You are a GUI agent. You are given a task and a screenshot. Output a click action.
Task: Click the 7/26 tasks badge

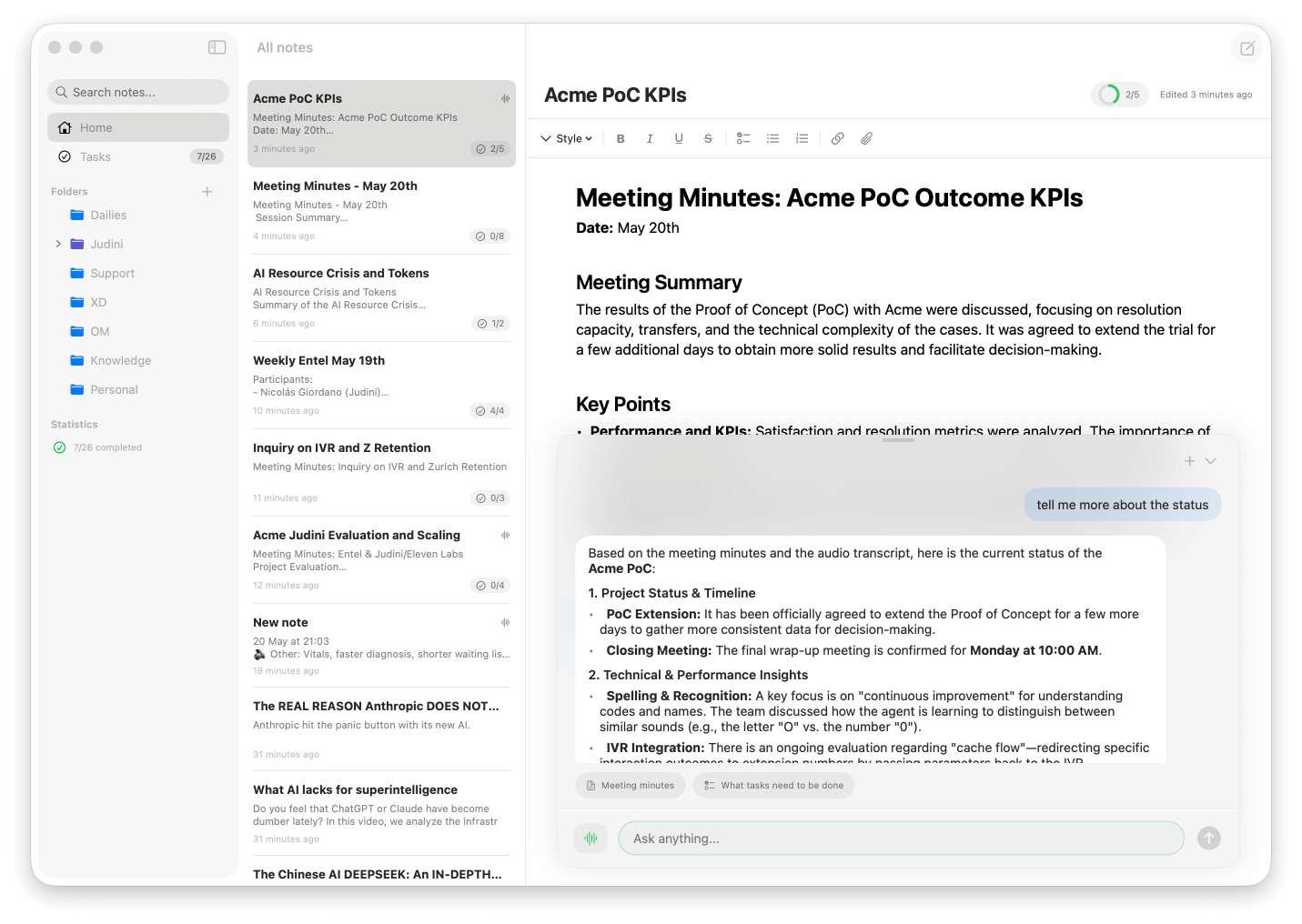(207, 156)
